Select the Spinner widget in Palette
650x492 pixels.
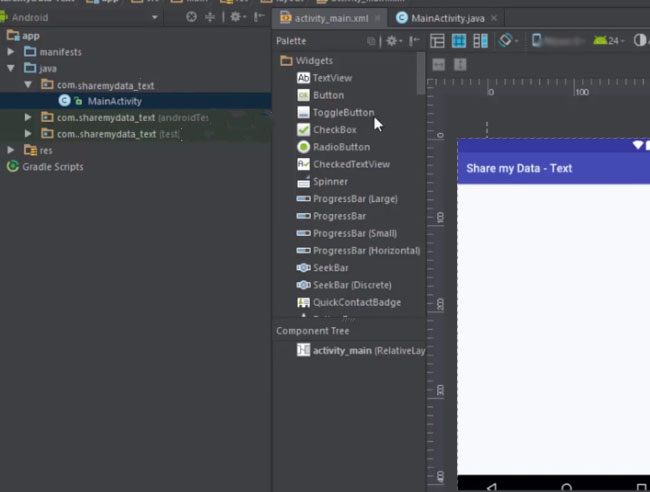tap(330, 182)
